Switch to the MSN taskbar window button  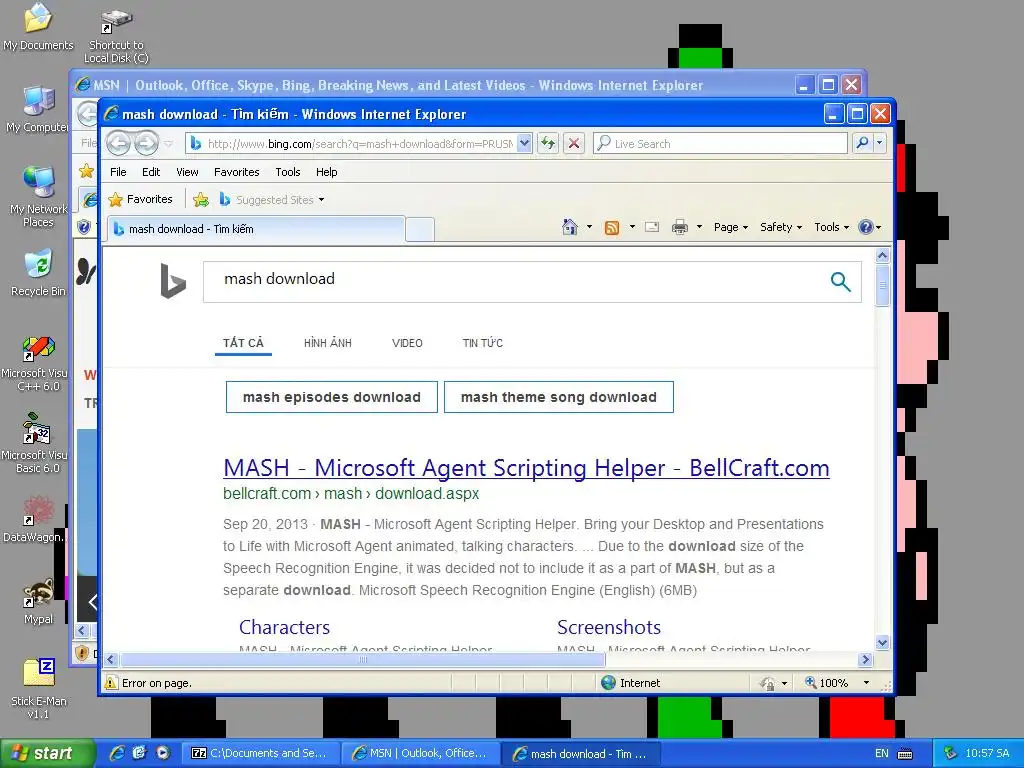pyautogui.click(x=421, y=753)
